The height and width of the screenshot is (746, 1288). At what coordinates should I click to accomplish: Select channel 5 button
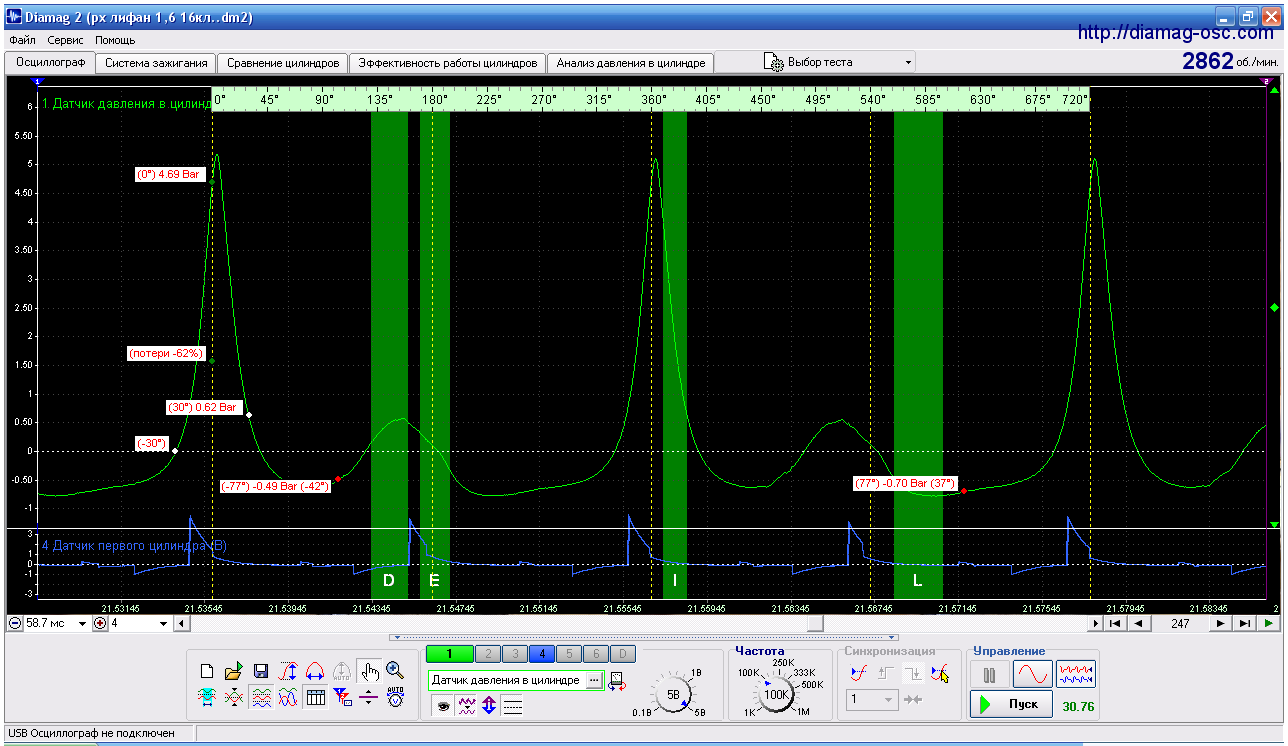(x=568, y=654)
